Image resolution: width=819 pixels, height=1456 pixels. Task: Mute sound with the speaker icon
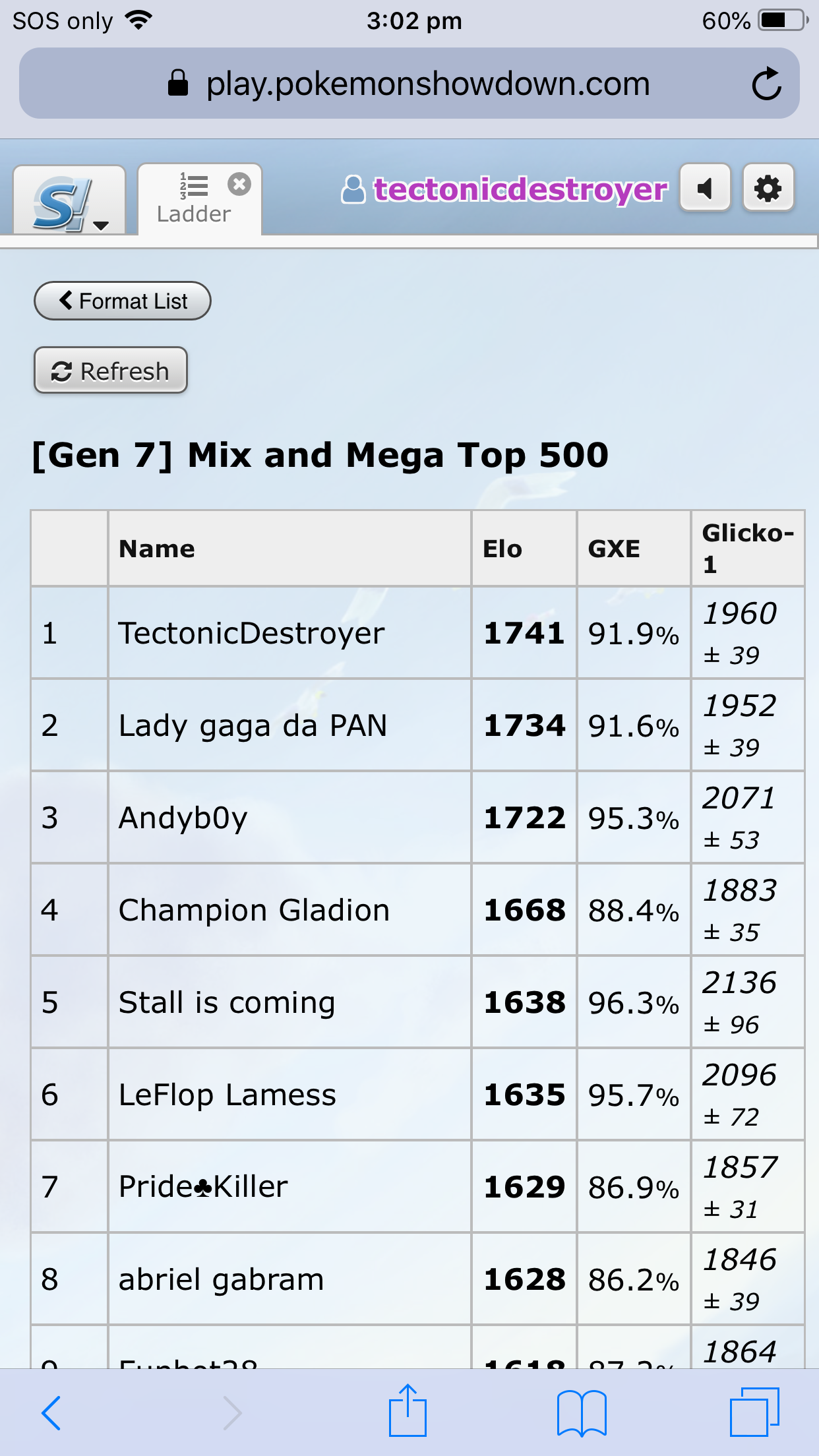[x=705, y=189]
